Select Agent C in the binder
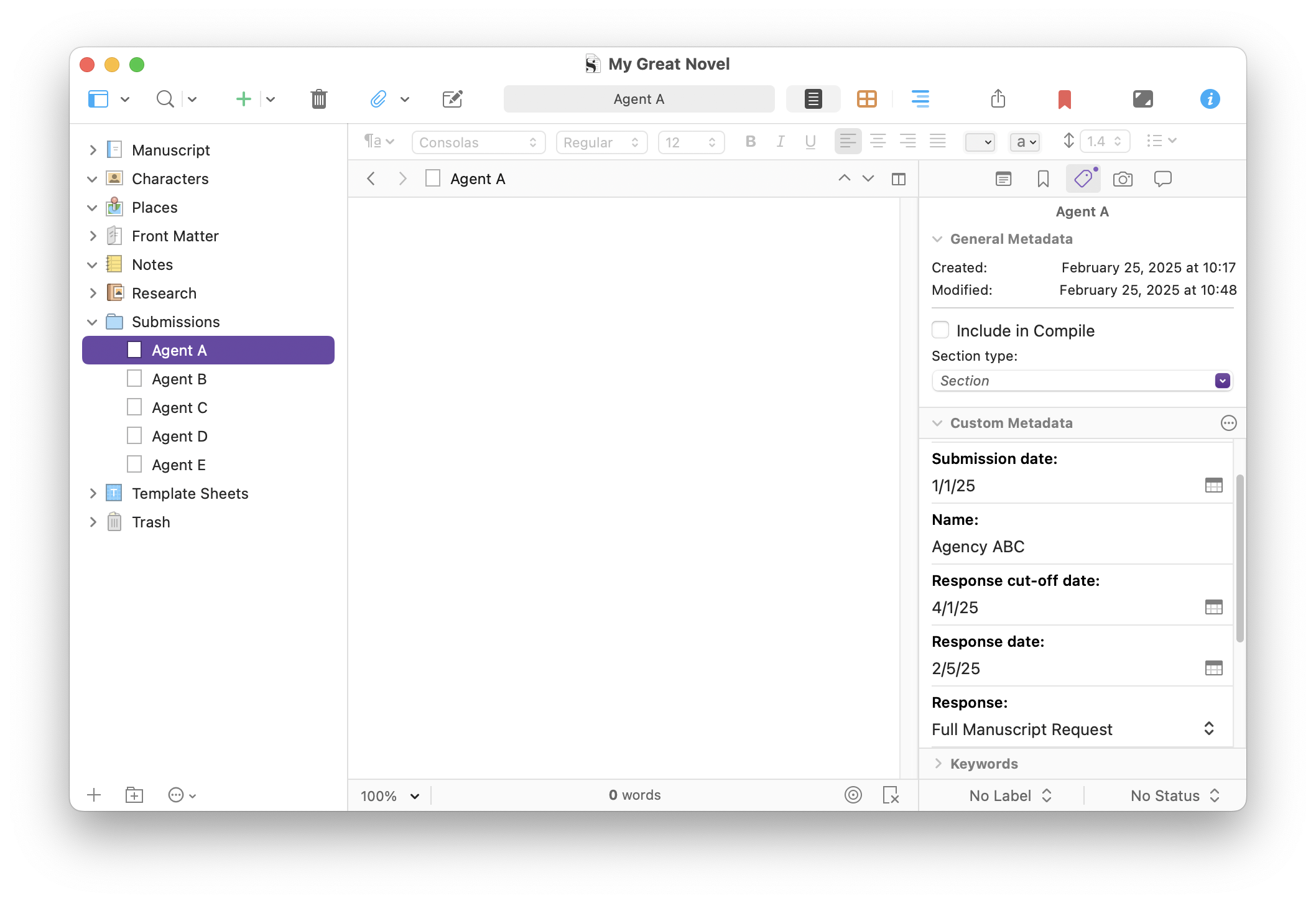This screenshot has height=903, width=1316. (179, 408)
